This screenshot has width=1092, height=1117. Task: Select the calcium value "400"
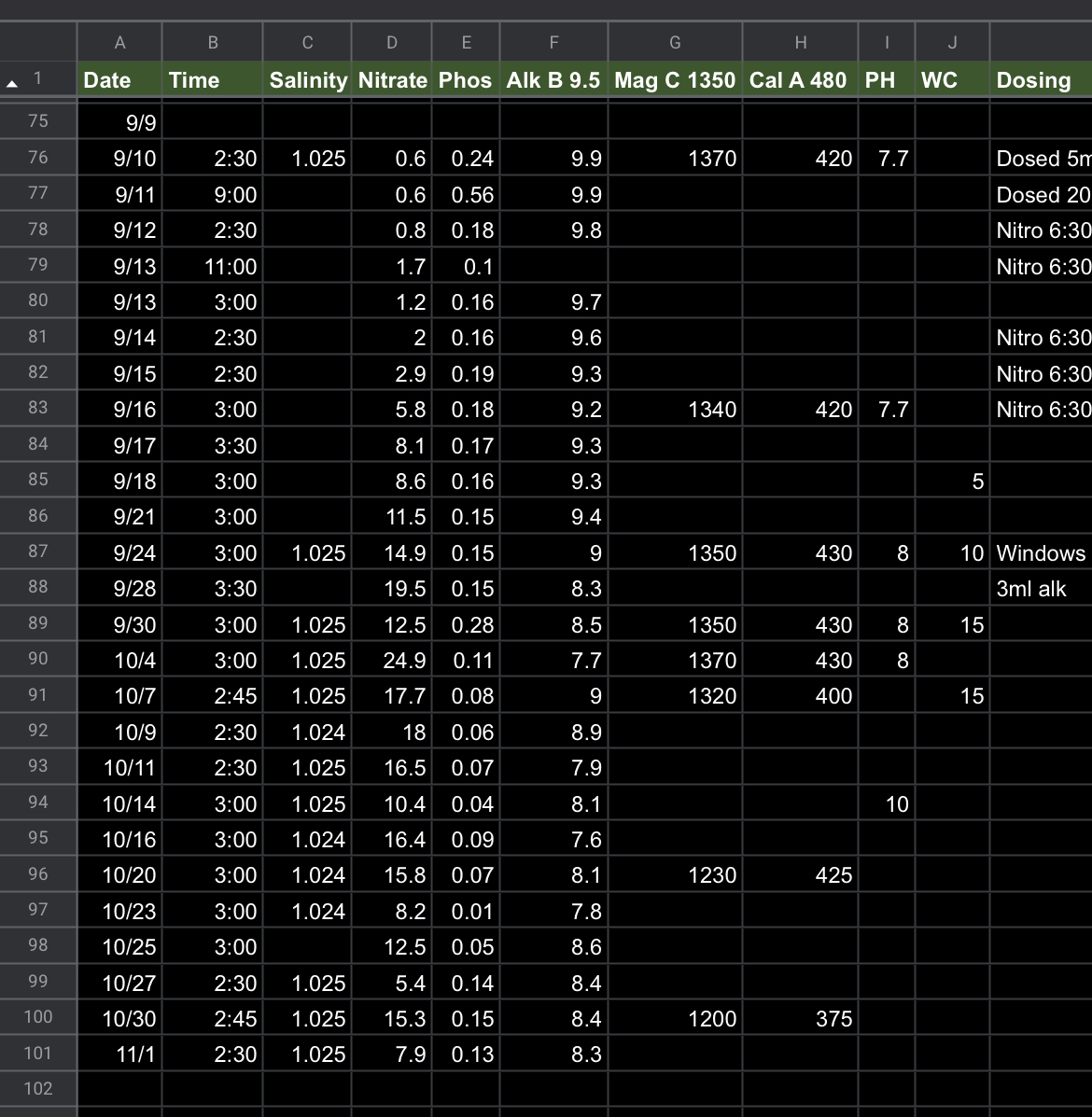click(x=801, y=696)
